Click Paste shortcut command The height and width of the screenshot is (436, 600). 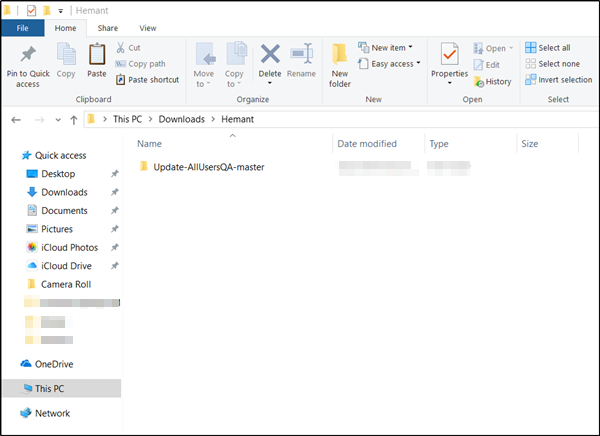coord(147,80)
